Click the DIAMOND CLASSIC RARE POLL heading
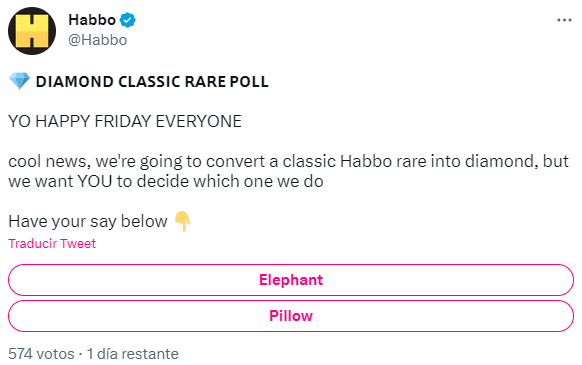582x365 pixels. coord(152,82)
